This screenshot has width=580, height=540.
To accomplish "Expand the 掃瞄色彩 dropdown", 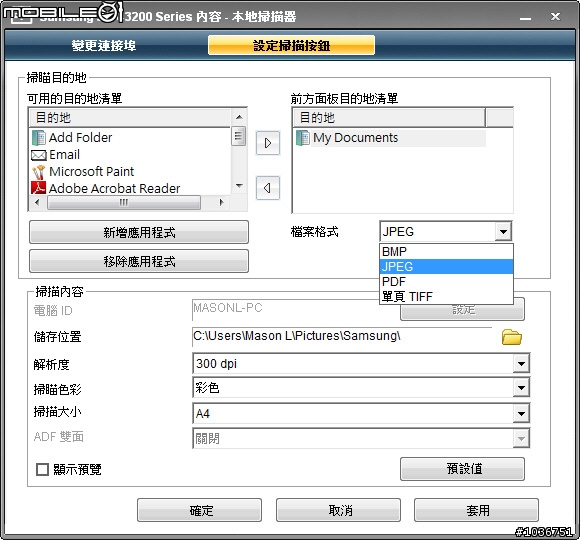I will pos(521,388).
